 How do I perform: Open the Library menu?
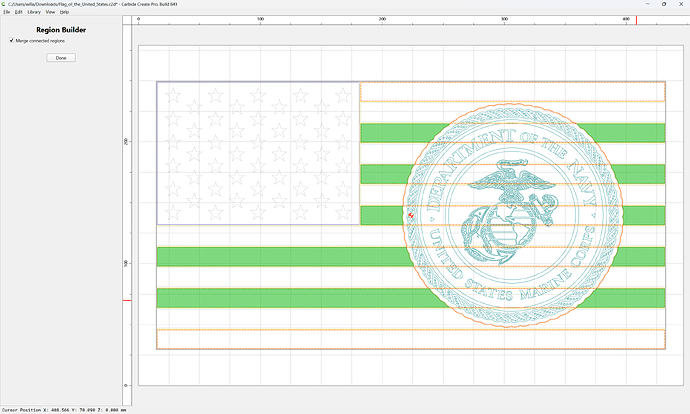34,12
